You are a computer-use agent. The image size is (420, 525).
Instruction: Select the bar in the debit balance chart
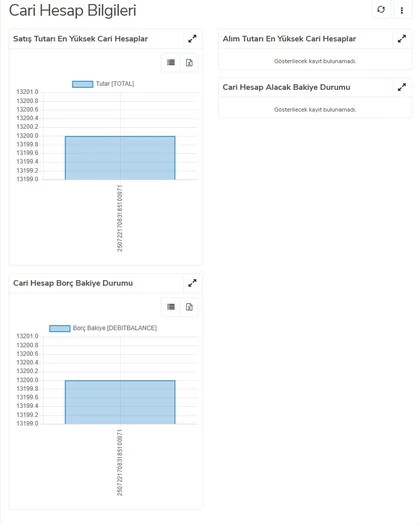pyautogui.click(x=120, y=402)
